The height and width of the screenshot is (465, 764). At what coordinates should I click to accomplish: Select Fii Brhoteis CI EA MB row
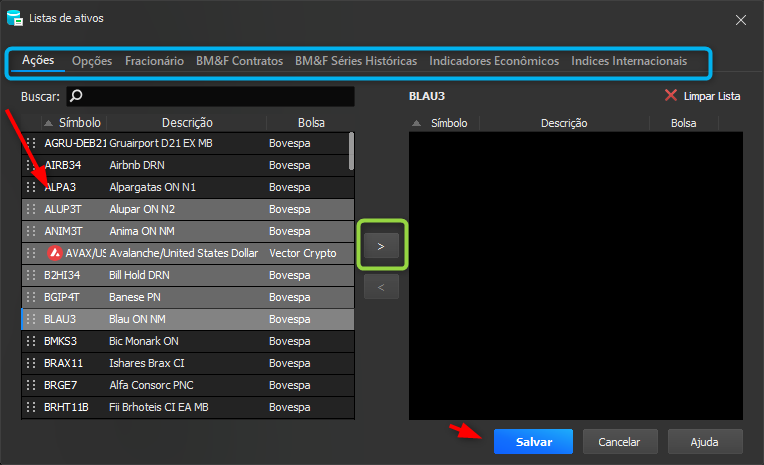coord(188,407)
